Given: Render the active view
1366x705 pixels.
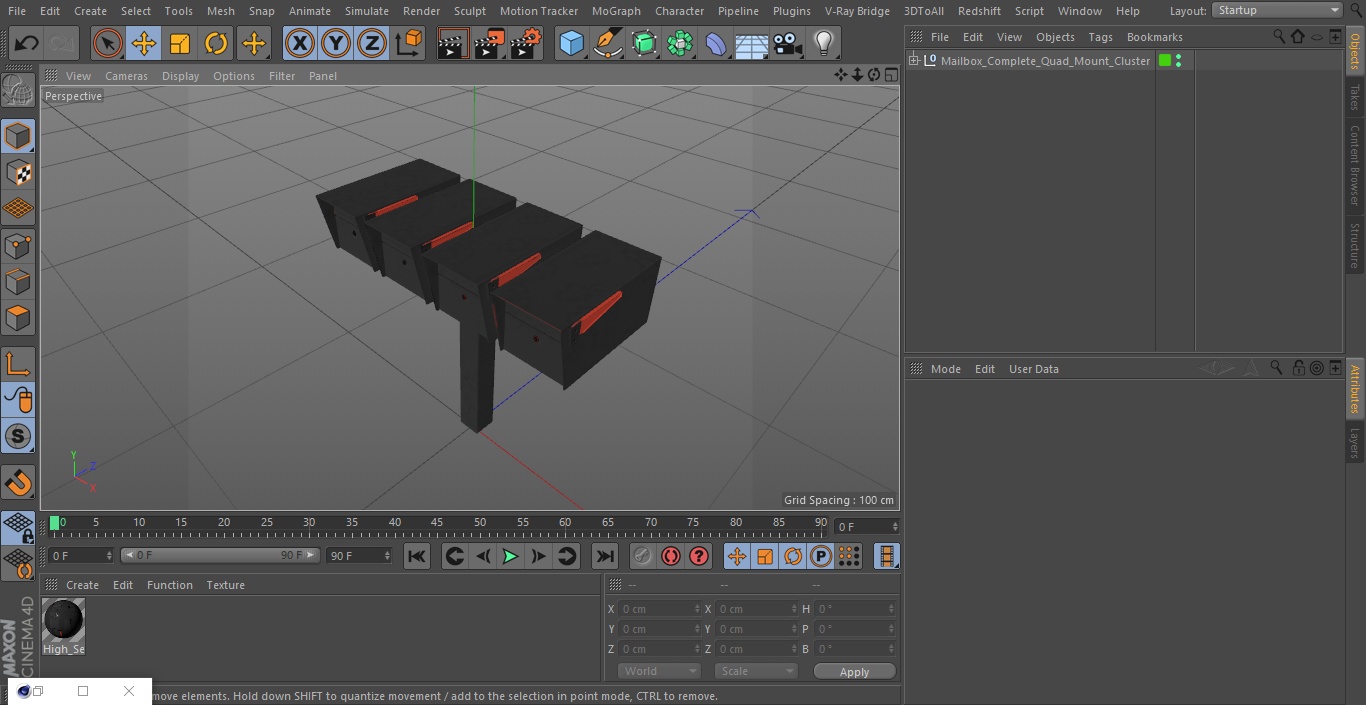Looking at the screenshot, I should click(453, 43).
